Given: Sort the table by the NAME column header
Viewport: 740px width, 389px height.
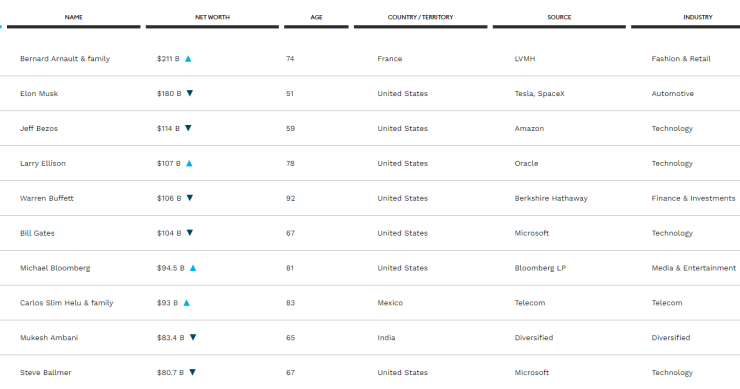Looking at the screenshot, I should 74,17.
